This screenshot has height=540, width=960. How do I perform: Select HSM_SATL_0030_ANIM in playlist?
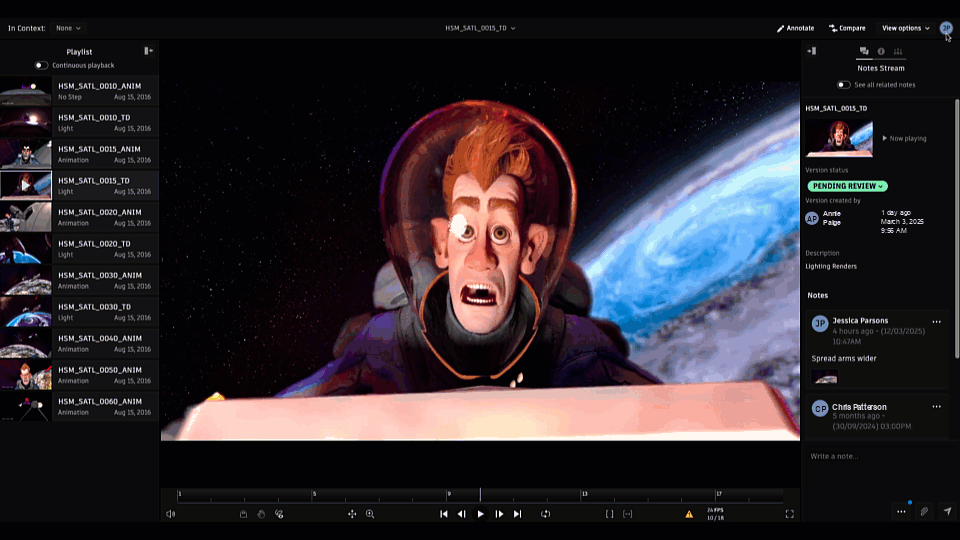[x=80, y=280]
